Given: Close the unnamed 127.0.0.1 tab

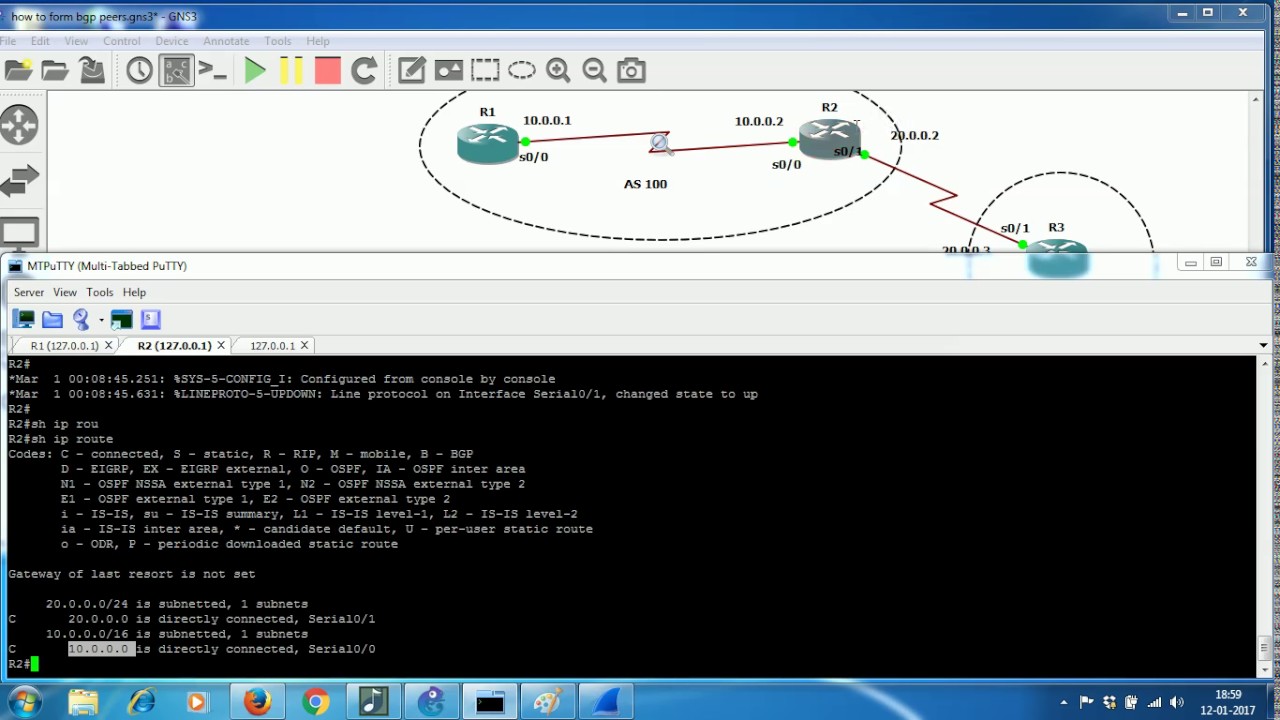Looking at the screenshot, I should click(304, 346).
